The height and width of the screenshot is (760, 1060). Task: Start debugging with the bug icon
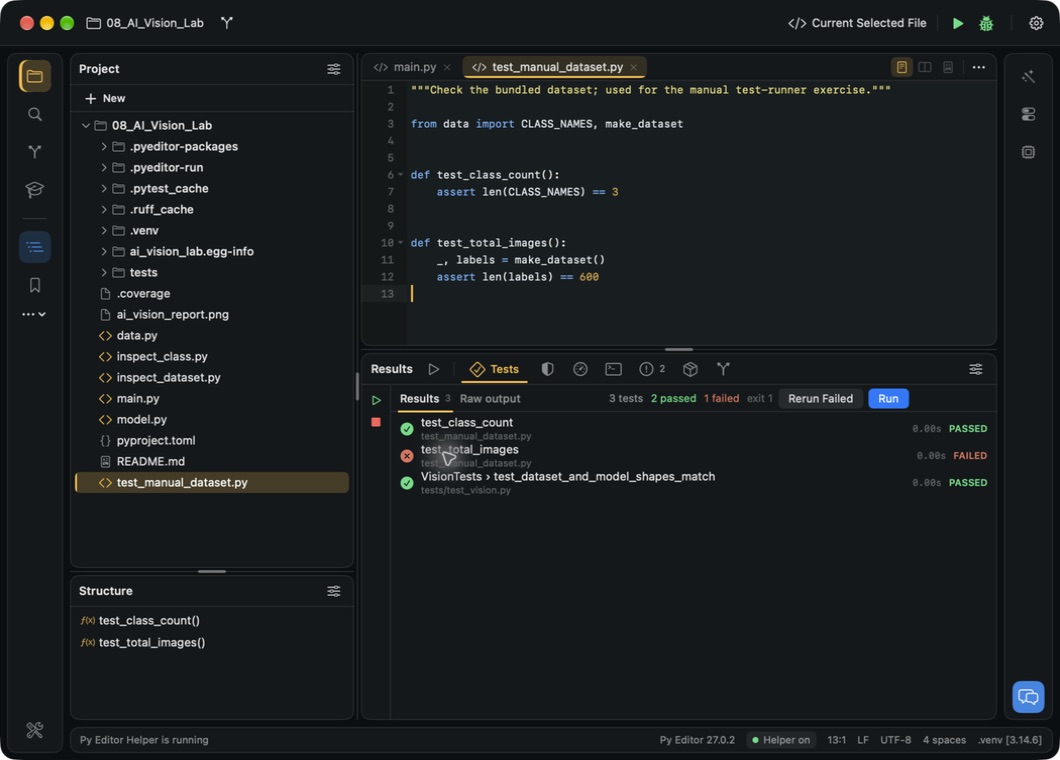[986, 24]
